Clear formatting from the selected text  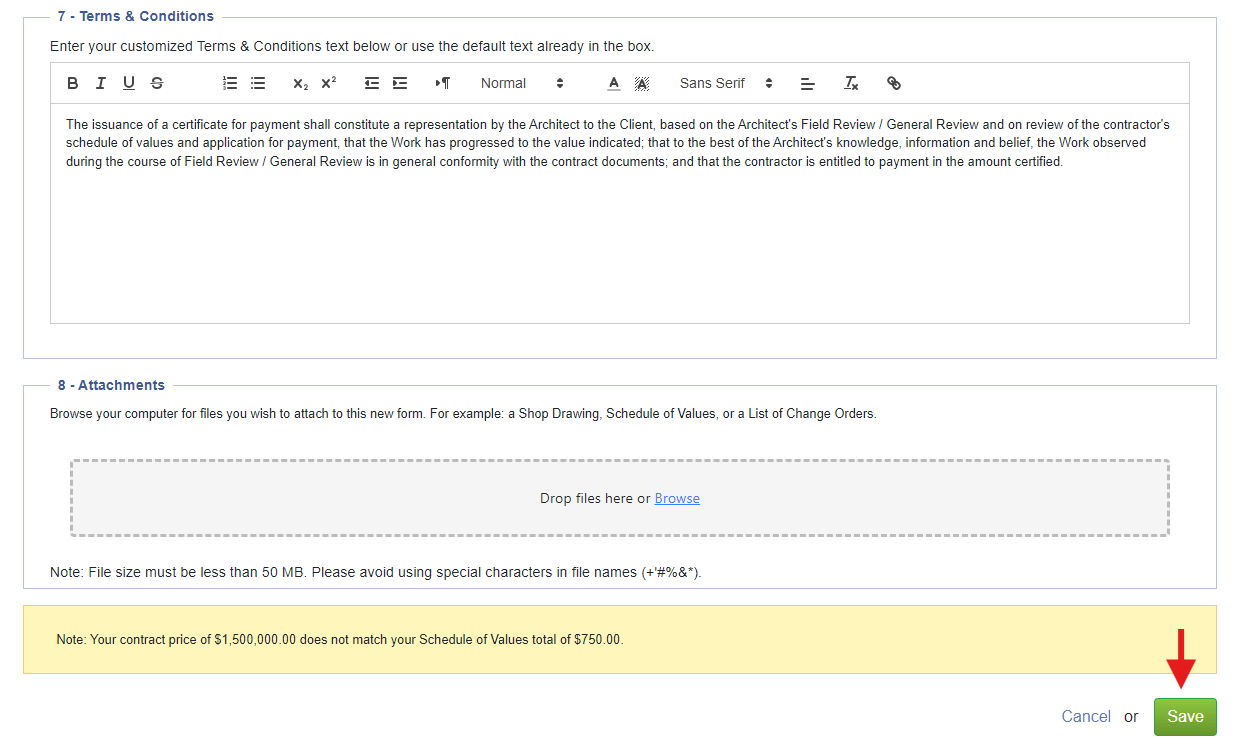tap(851, 83)
